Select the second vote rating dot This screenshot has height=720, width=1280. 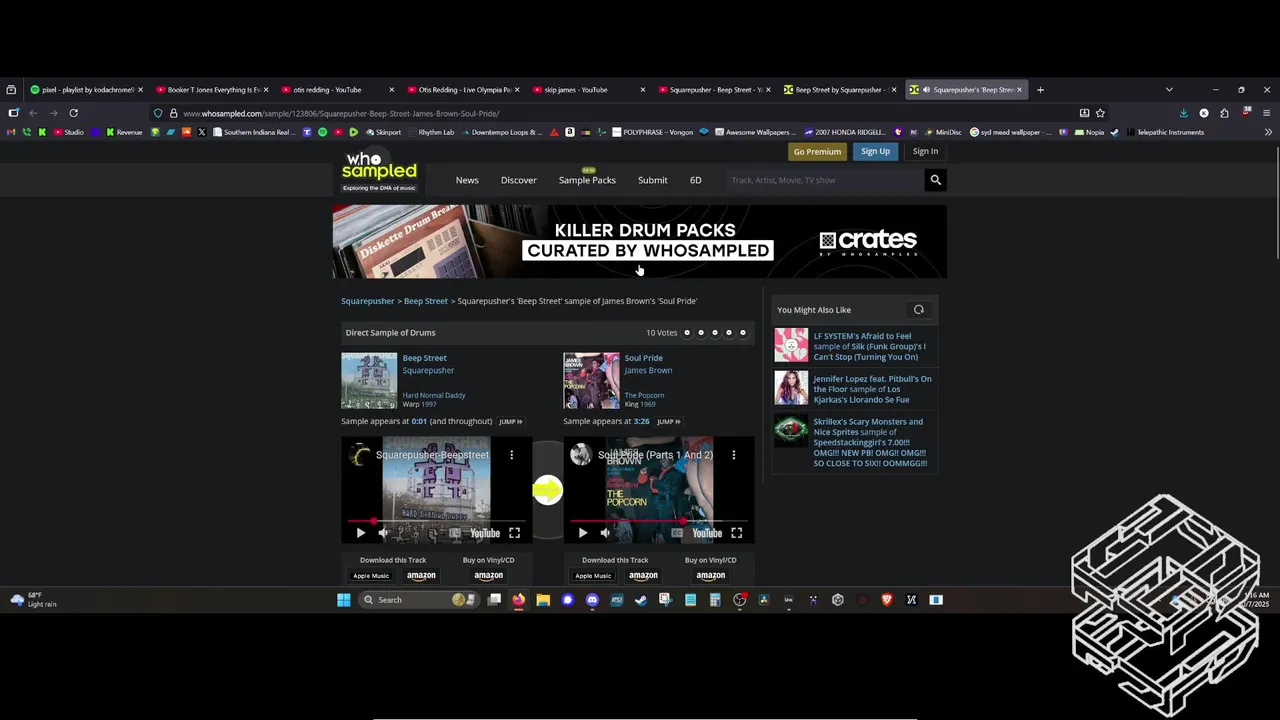tap(701, 333)
